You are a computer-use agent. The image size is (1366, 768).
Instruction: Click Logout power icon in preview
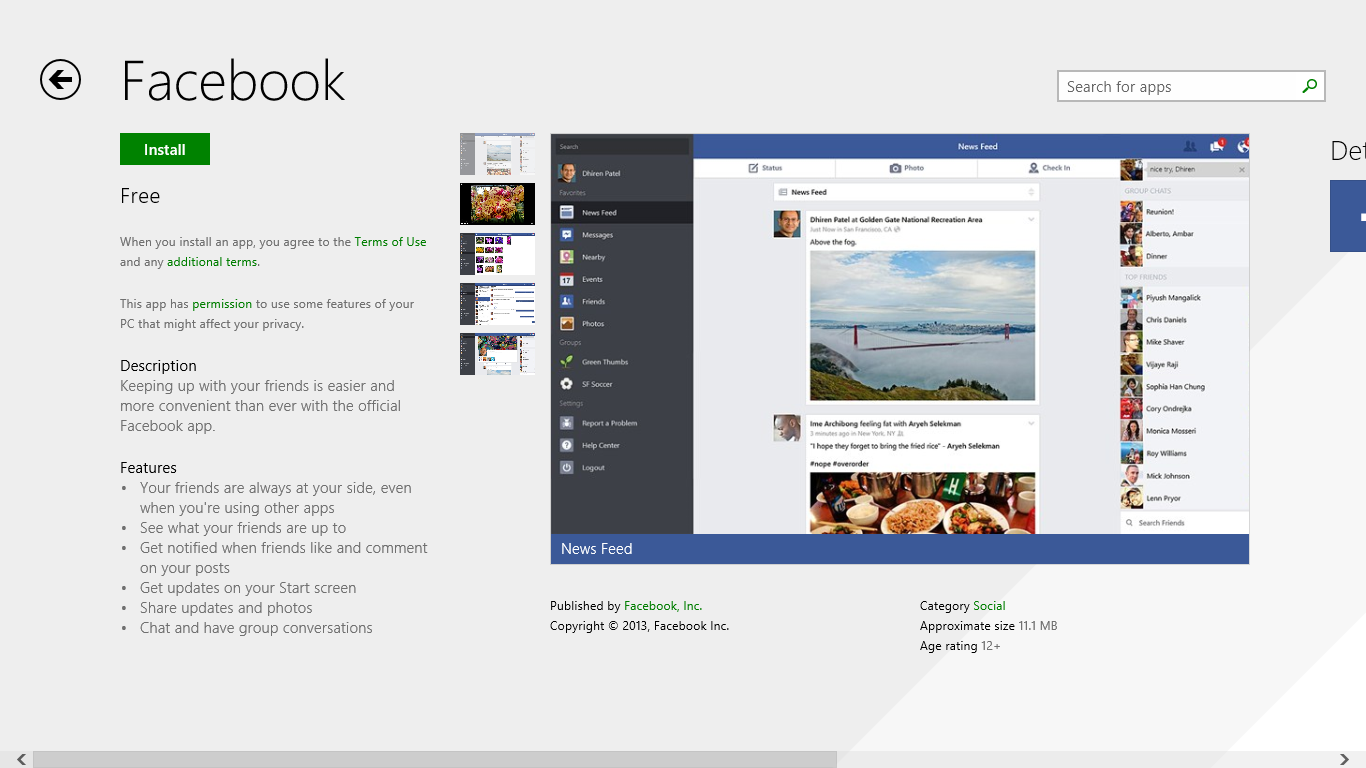coord(567,467)
